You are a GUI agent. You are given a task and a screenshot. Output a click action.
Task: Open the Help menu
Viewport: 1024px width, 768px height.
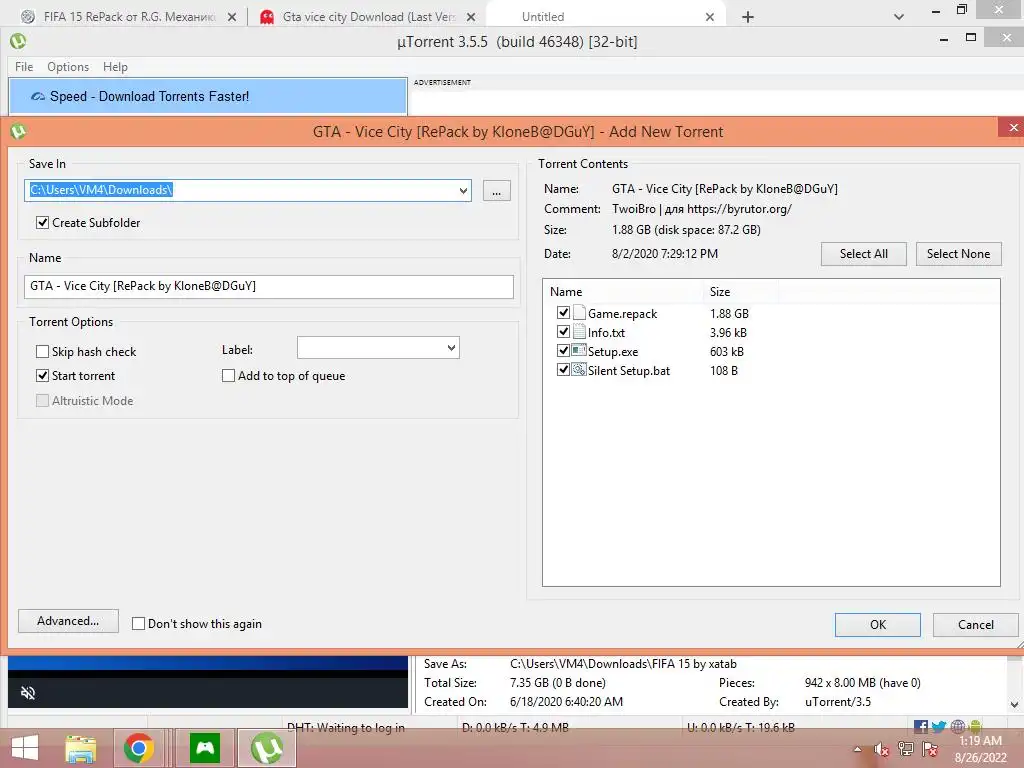115,67
